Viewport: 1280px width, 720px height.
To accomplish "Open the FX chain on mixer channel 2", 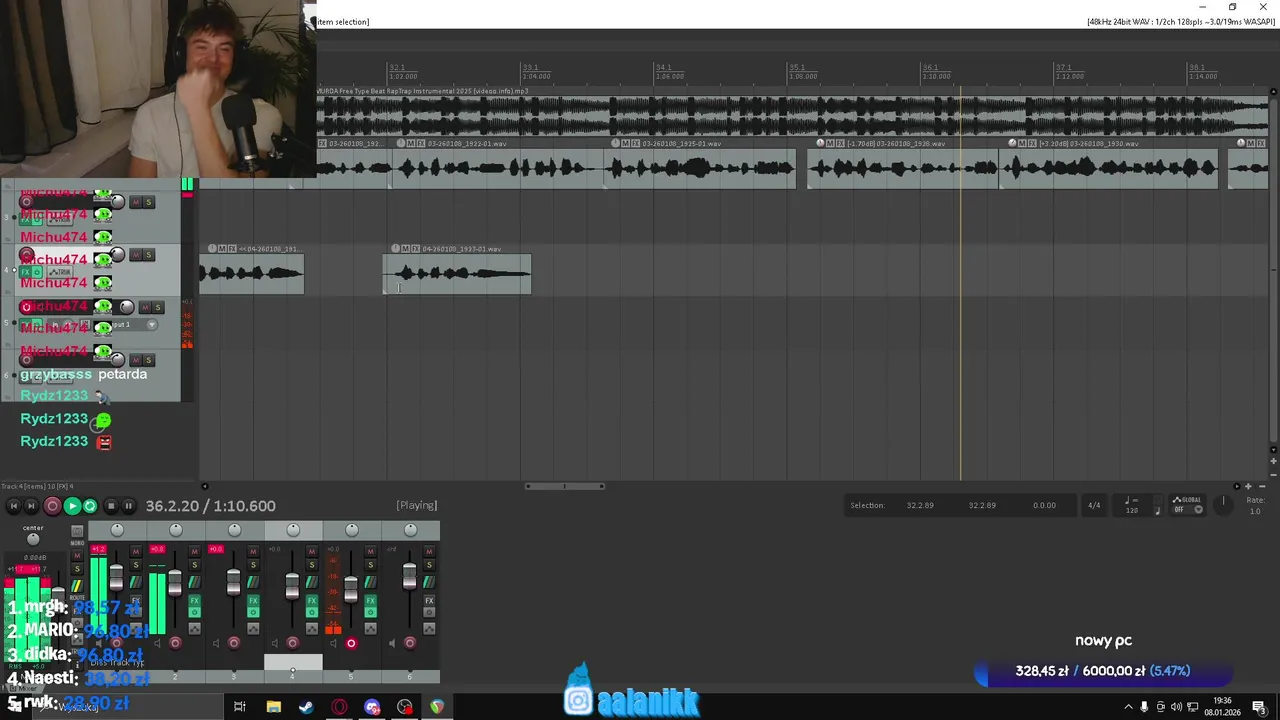I will tap(195, 601).
